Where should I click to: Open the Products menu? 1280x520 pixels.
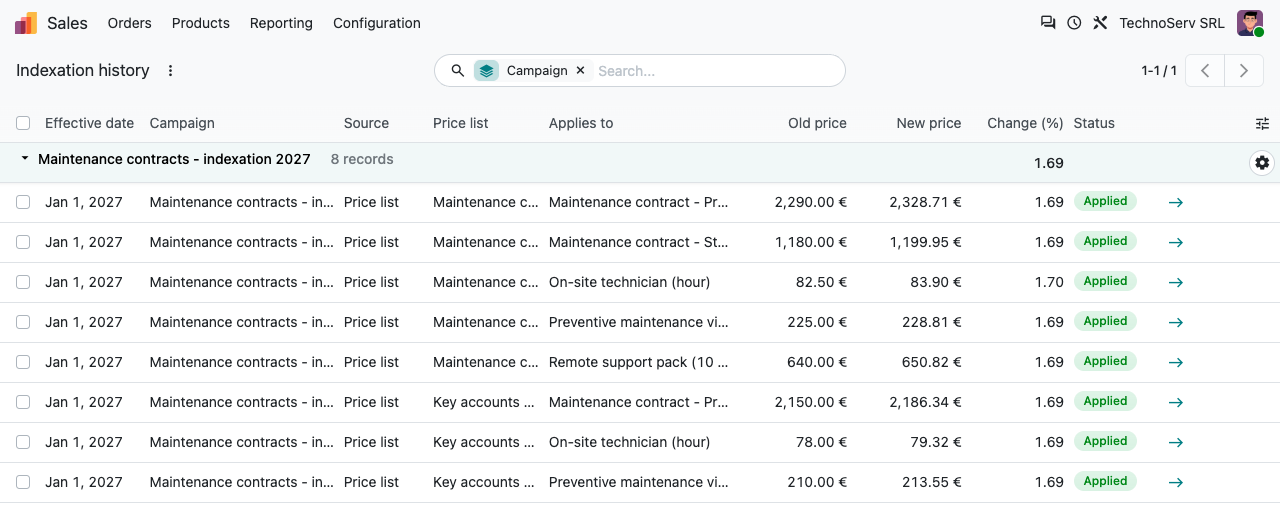[201, 23]
